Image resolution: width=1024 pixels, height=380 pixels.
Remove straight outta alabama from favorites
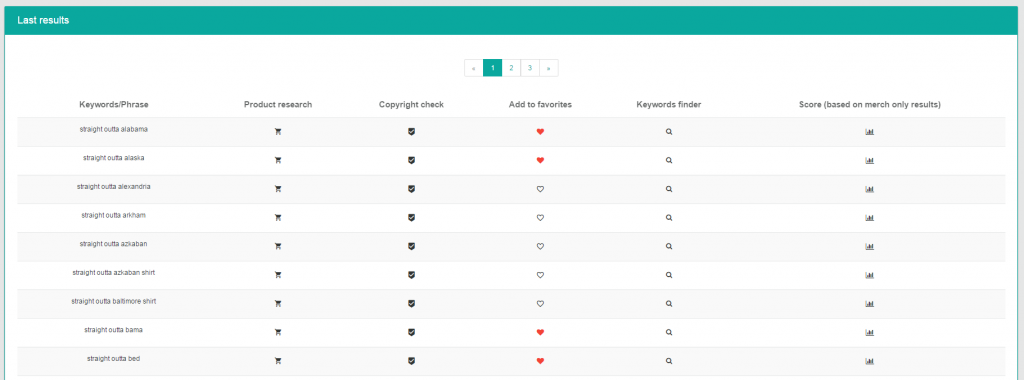540,131
